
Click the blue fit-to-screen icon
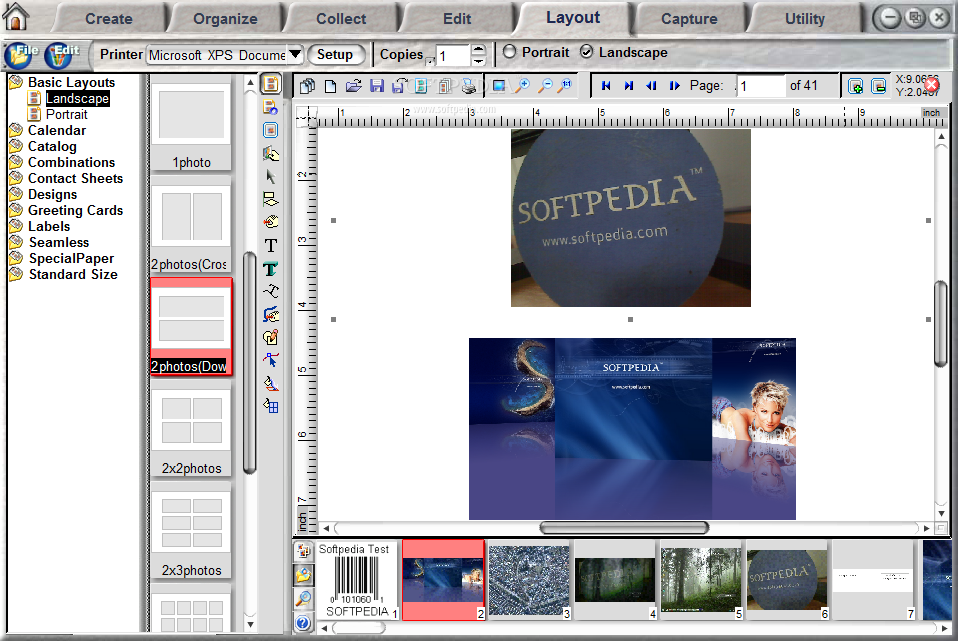[499, 86]
